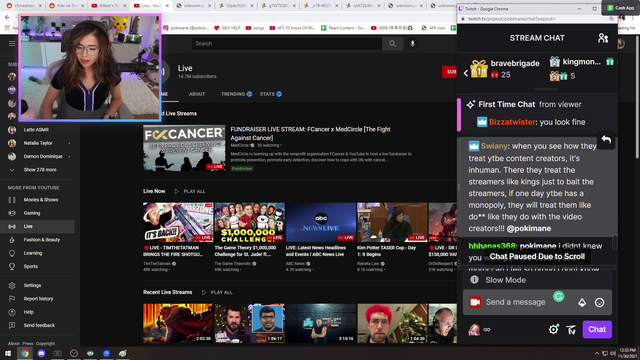
Task: Open the songs bookmark
Action: (255, 28)
